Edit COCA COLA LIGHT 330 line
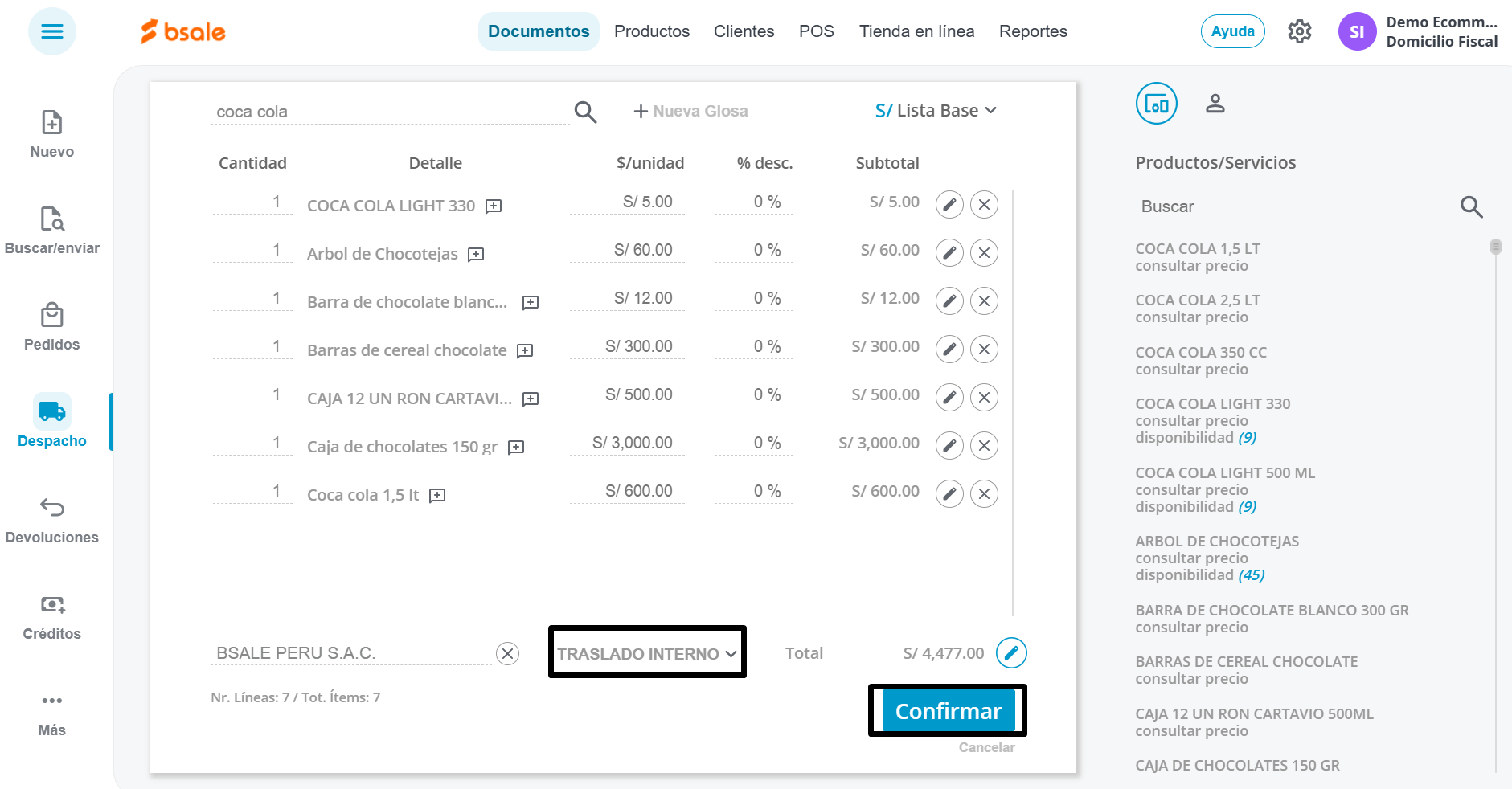 [949, 204]
